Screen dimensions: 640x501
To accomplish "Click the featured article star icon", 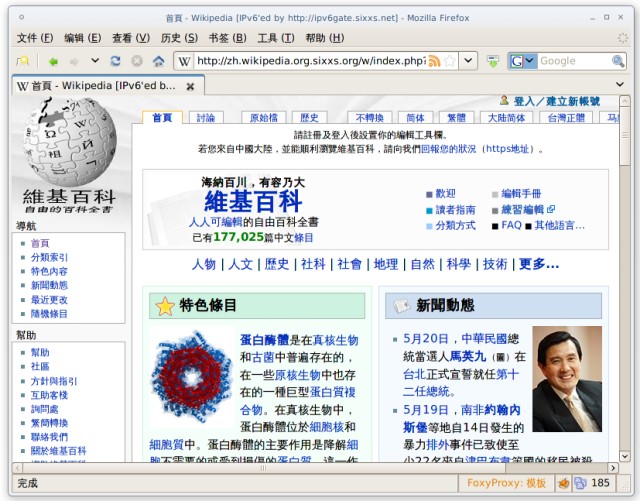I will click(x=165, y=306).
